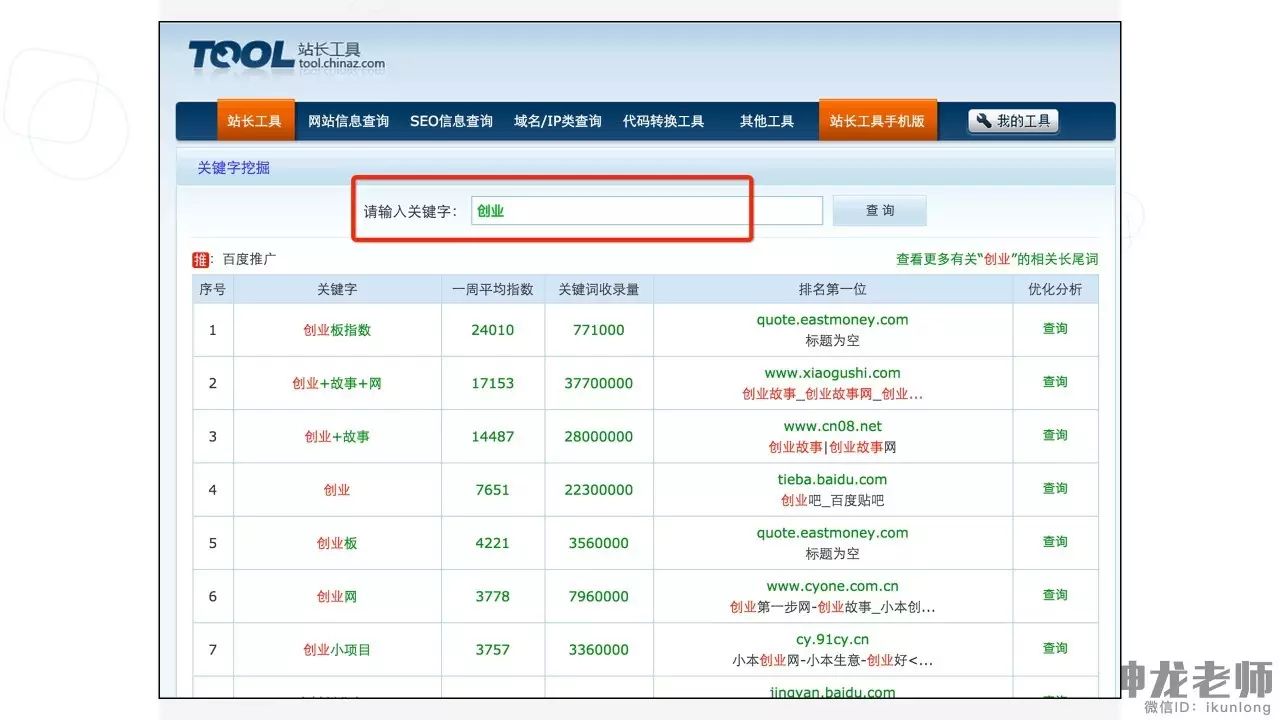Open quote.eastmoney.com link in row 1

832,320
